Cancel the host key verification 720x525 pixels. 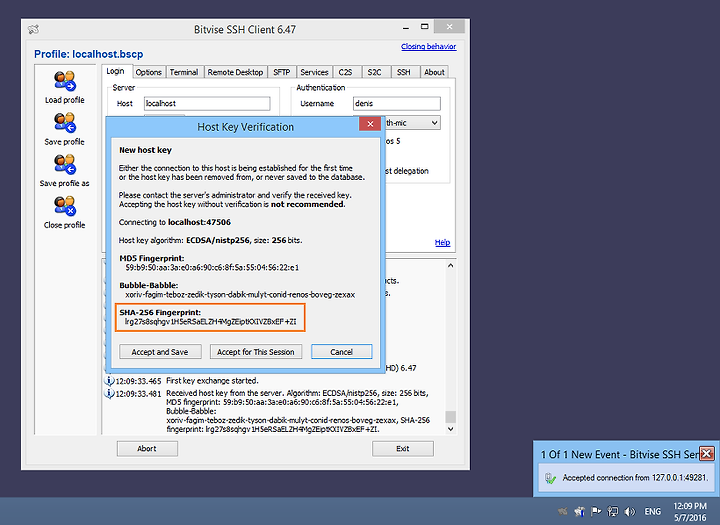342,352
